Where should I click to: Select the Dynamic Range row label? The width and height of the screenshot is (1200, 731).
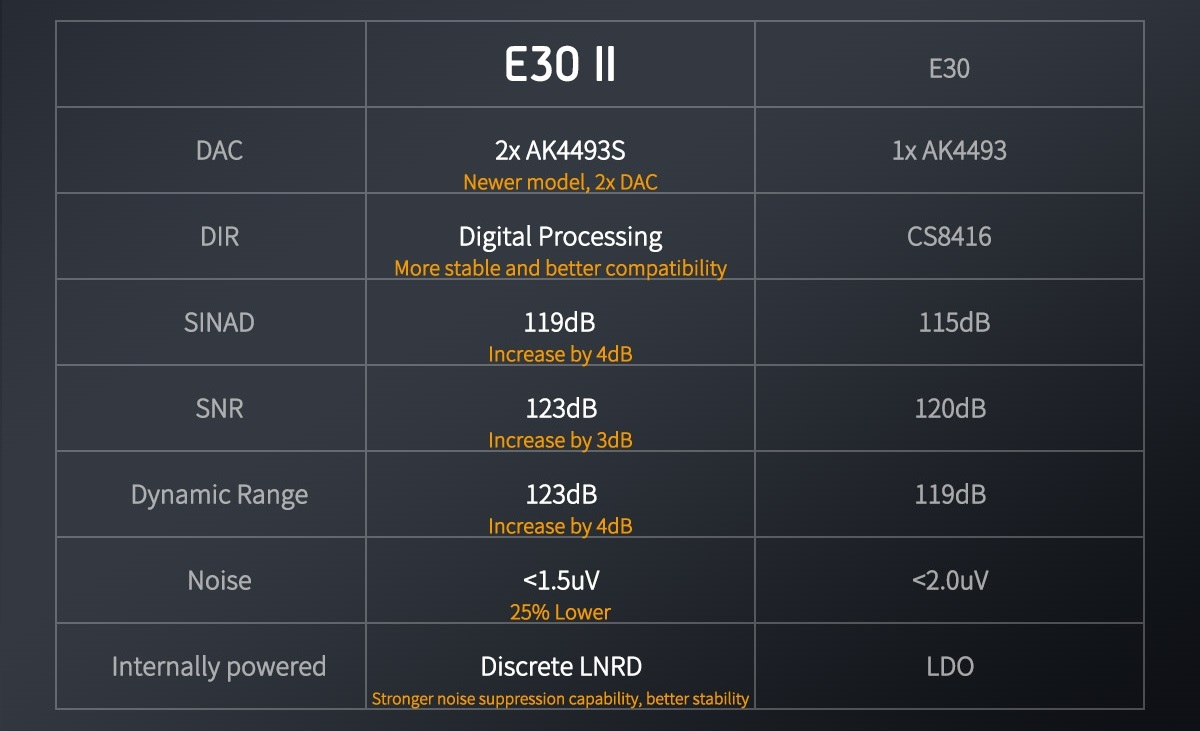click(x=219, y=495)
